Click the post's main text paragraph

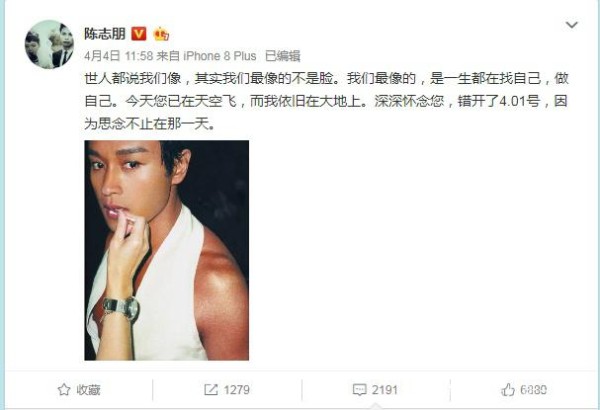[x=326, y=101]
